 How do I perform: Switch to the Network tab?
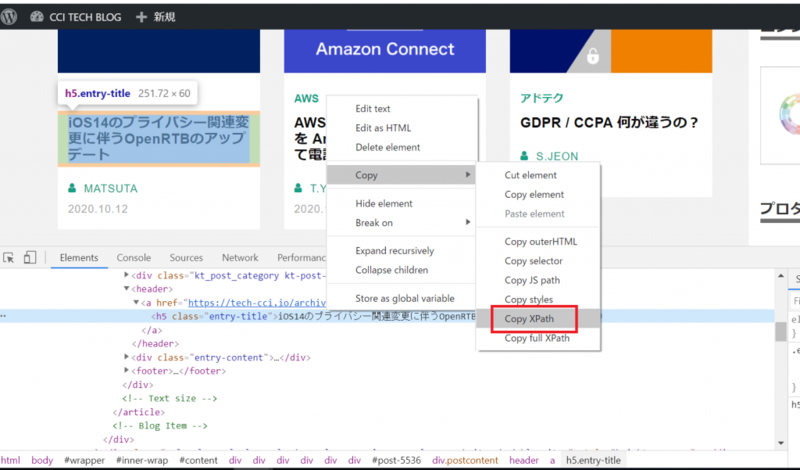point(240,258)
